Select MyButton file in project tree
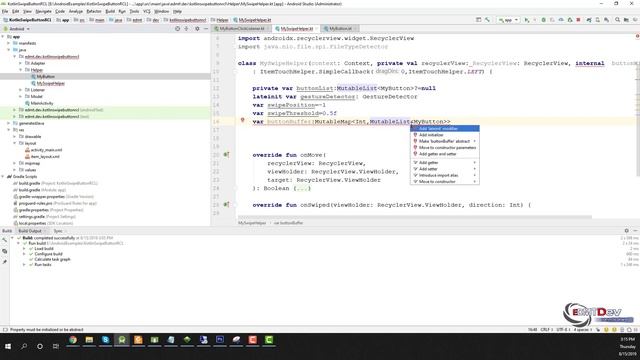This screenshot has height=360, width=640. [x=45, y=77]
